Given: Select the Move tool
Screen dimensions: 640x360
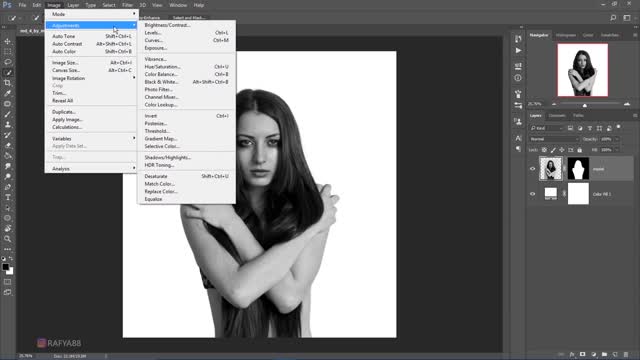Looking at the screenshot, I should (x=7, y=41).
